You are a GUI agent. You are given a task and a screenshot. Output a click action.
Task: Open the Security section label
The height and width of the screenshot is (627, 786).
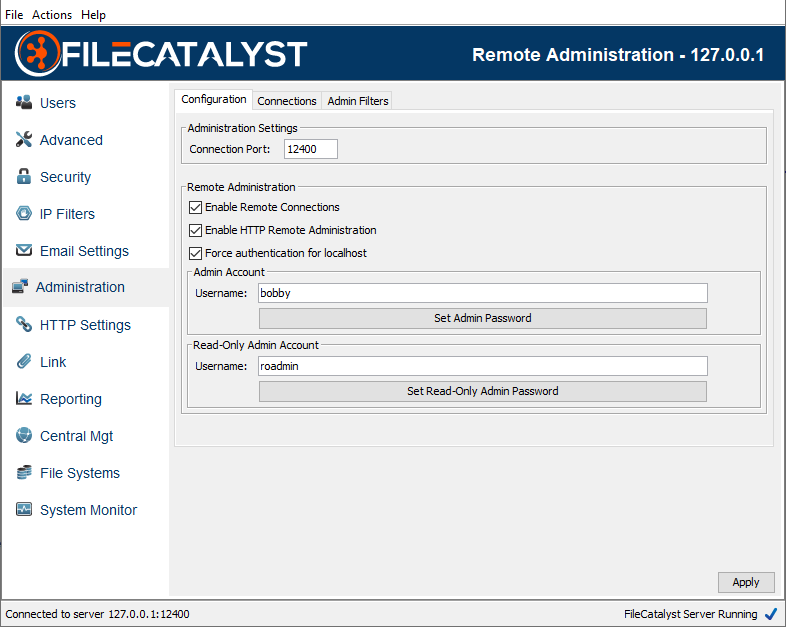pyautogui.click(x=65, y=177)
